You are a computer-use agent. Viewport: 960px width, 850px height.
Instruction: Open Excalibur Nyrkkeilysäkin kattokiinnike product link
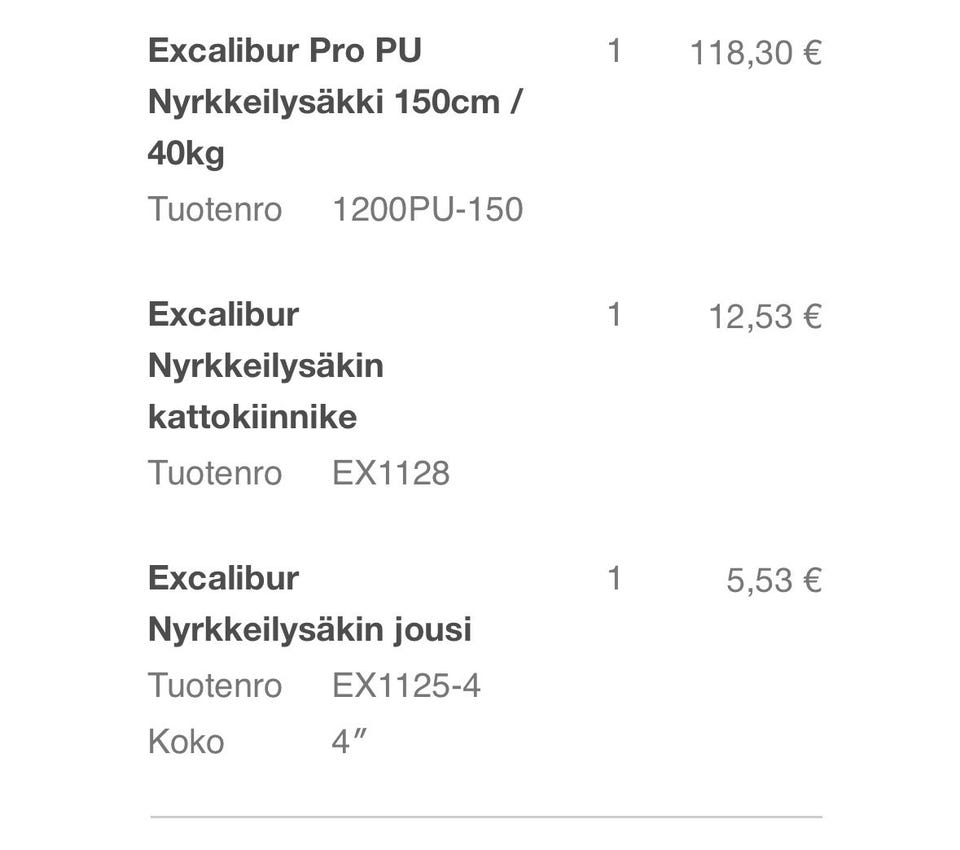[x=265, y=365]
